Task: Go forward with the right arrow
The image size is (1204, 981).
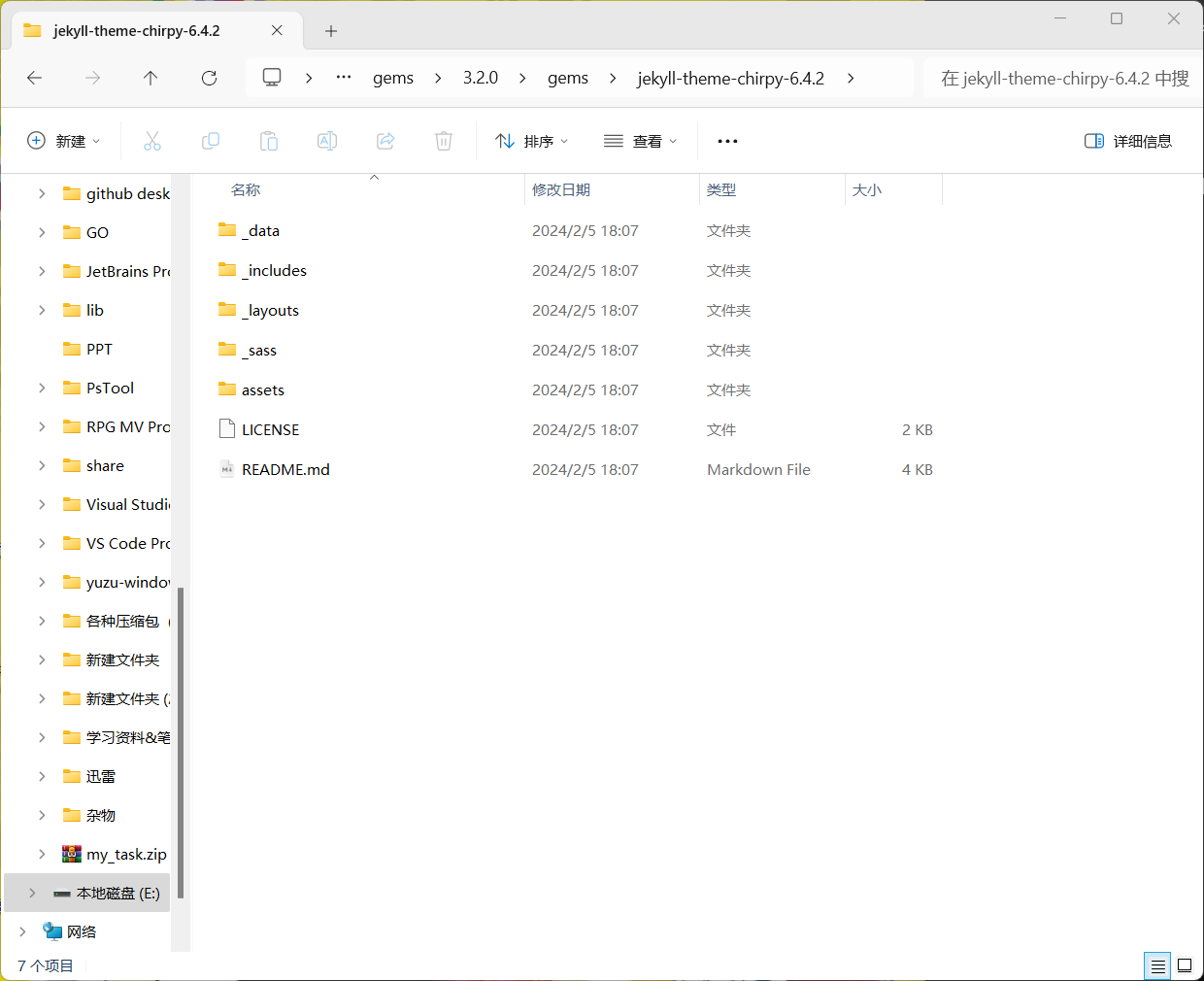Action: [93, 78]
